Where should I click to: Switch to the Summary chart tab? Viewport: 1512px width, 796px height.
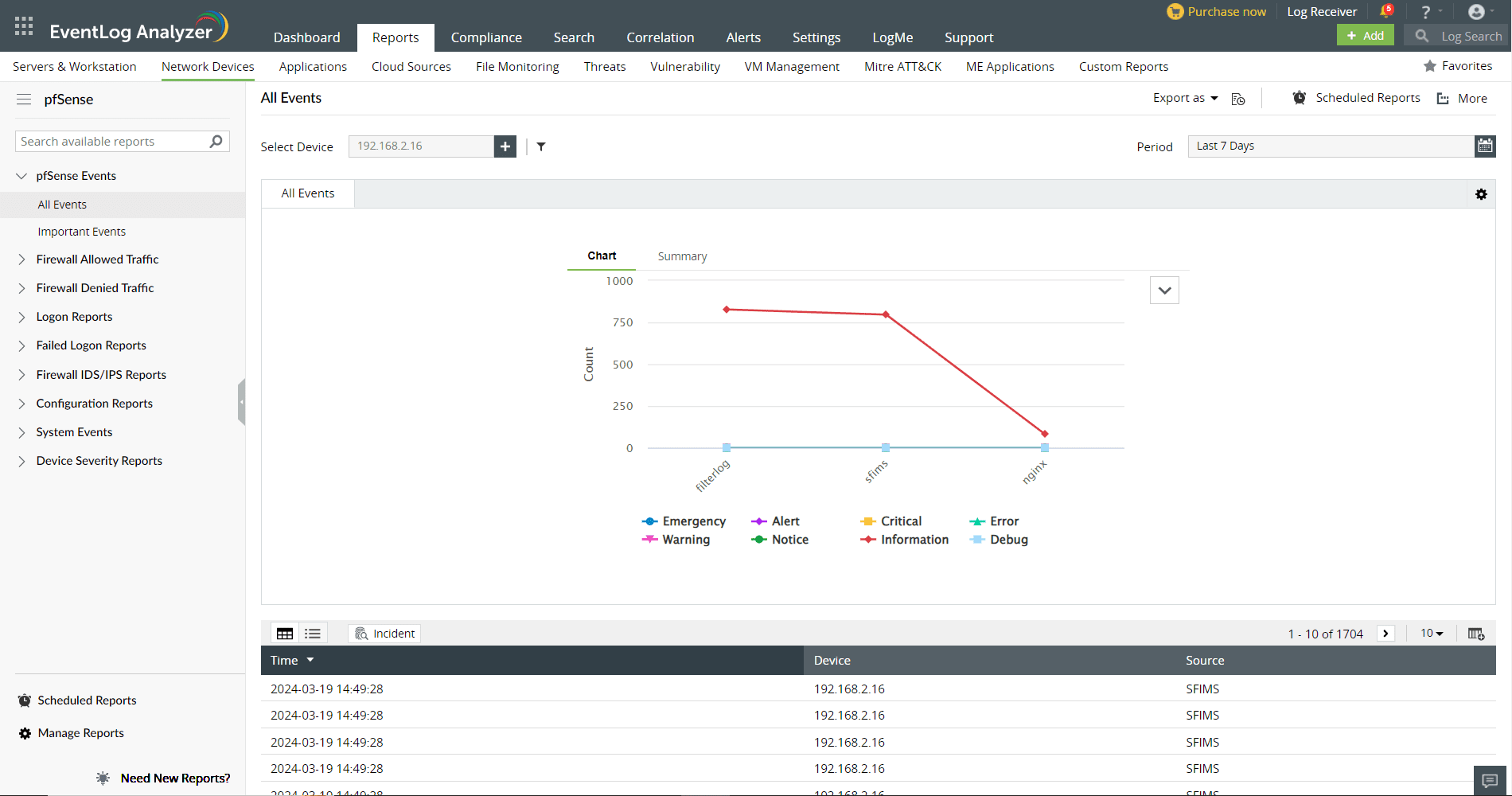(682, 256)
